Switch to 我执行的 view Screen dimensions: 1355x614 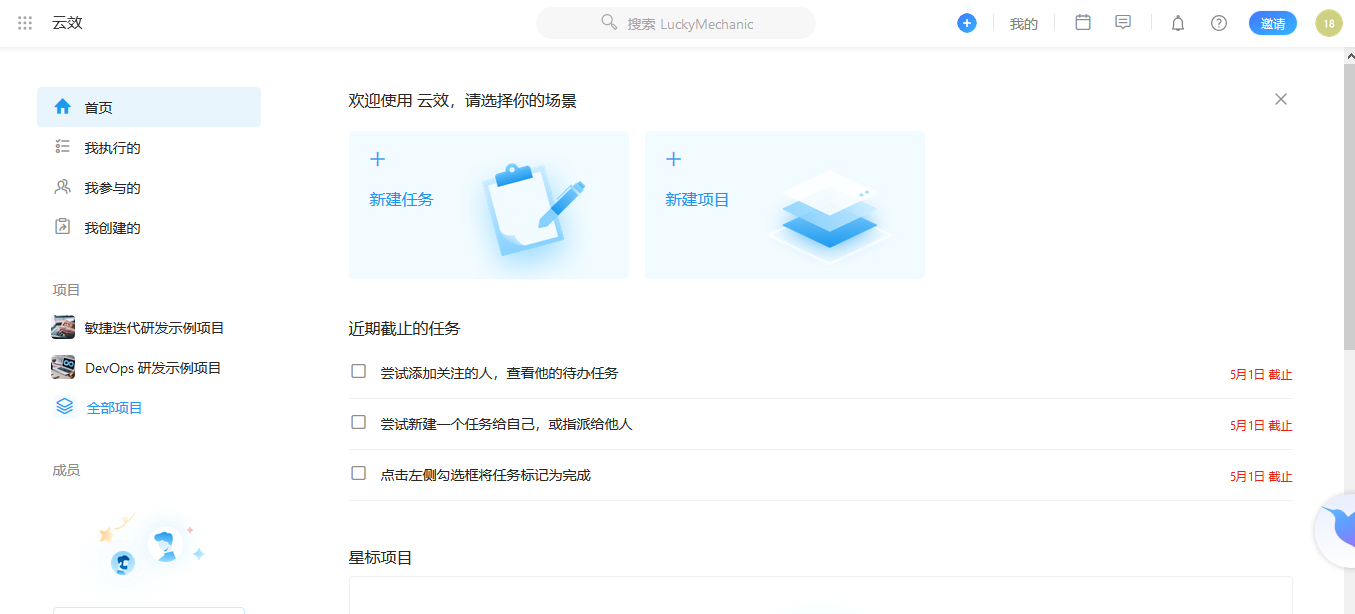[x=110, y=147]
